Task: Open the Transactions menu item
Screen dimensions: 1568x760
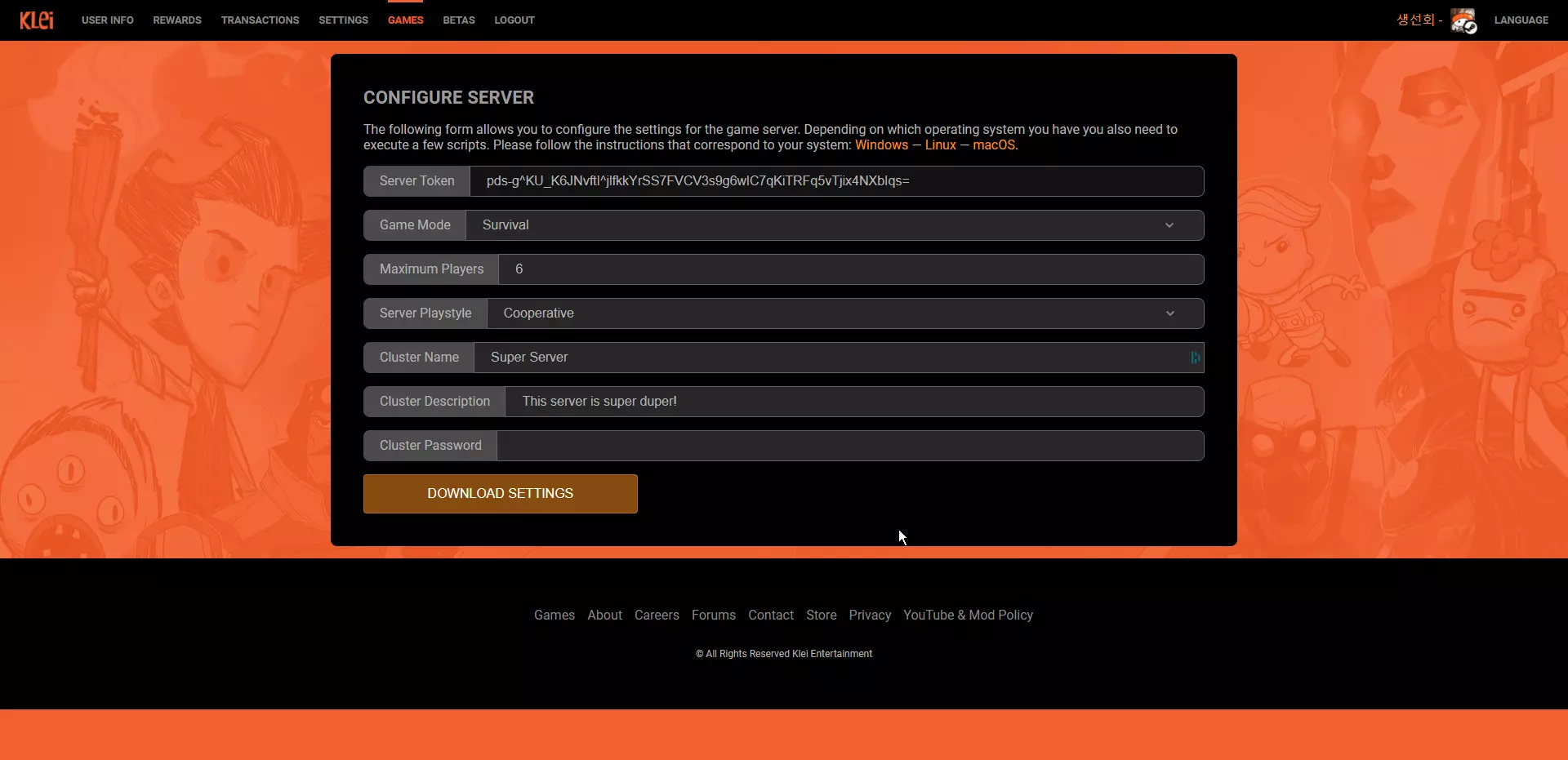Action: tap(260, 20)
